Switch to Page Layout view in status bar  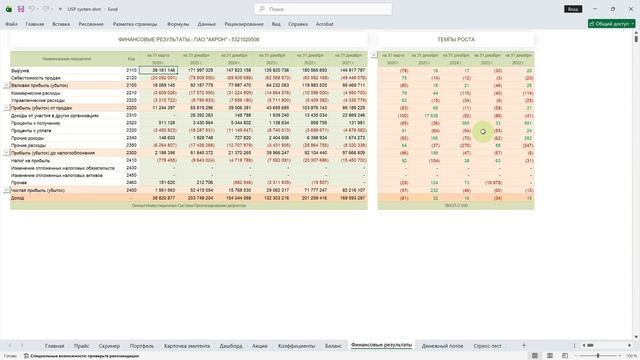550,356
